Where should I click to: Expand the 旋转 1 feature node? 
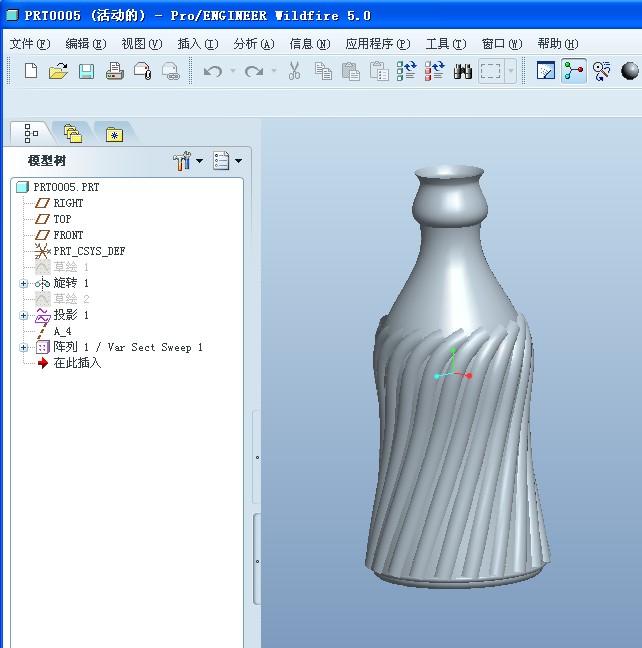(24, 284)
